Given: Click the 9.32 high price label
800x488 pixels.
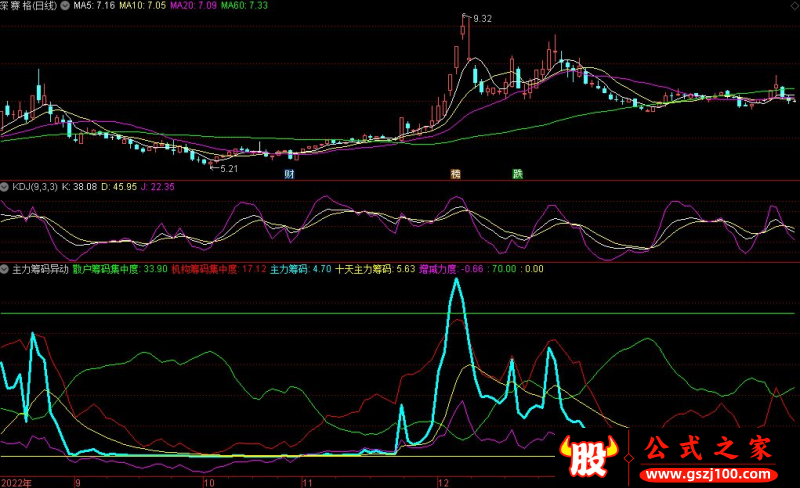Looking at the screenshot, I should [482, 19].
